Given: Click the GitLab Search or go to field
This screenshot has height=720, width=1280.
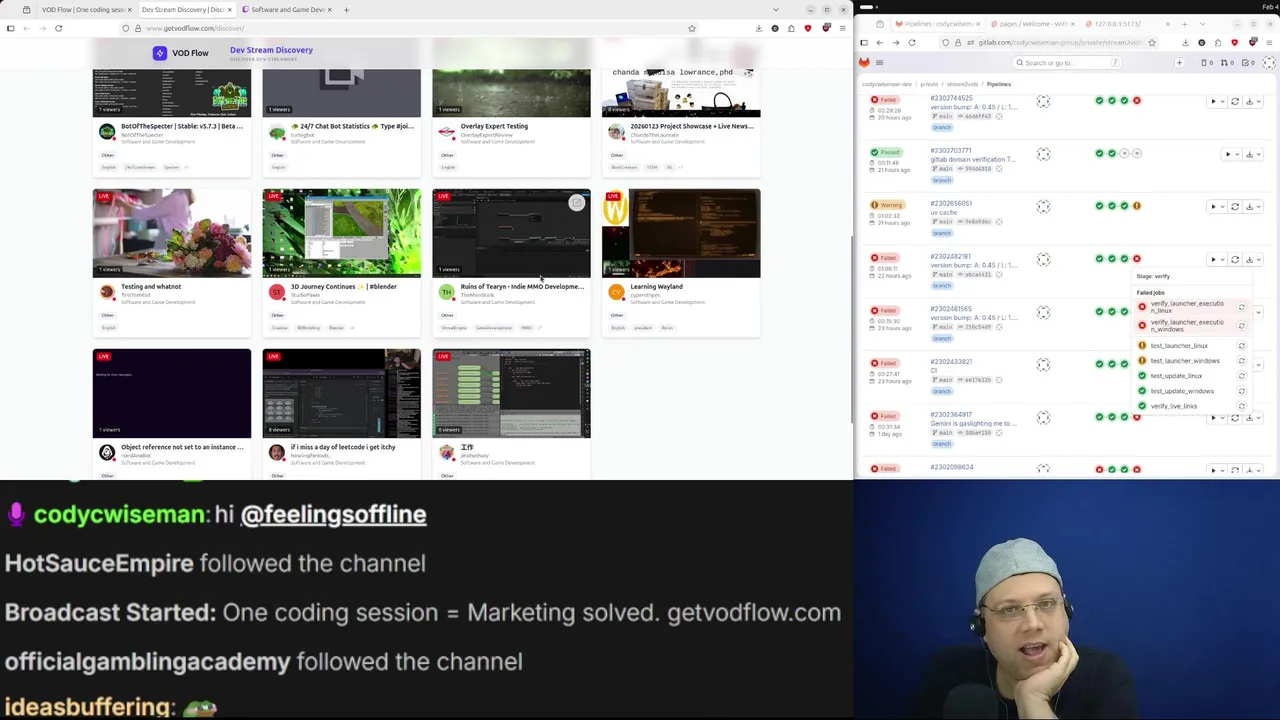Looking at the screenshot, I should 1066,63.
